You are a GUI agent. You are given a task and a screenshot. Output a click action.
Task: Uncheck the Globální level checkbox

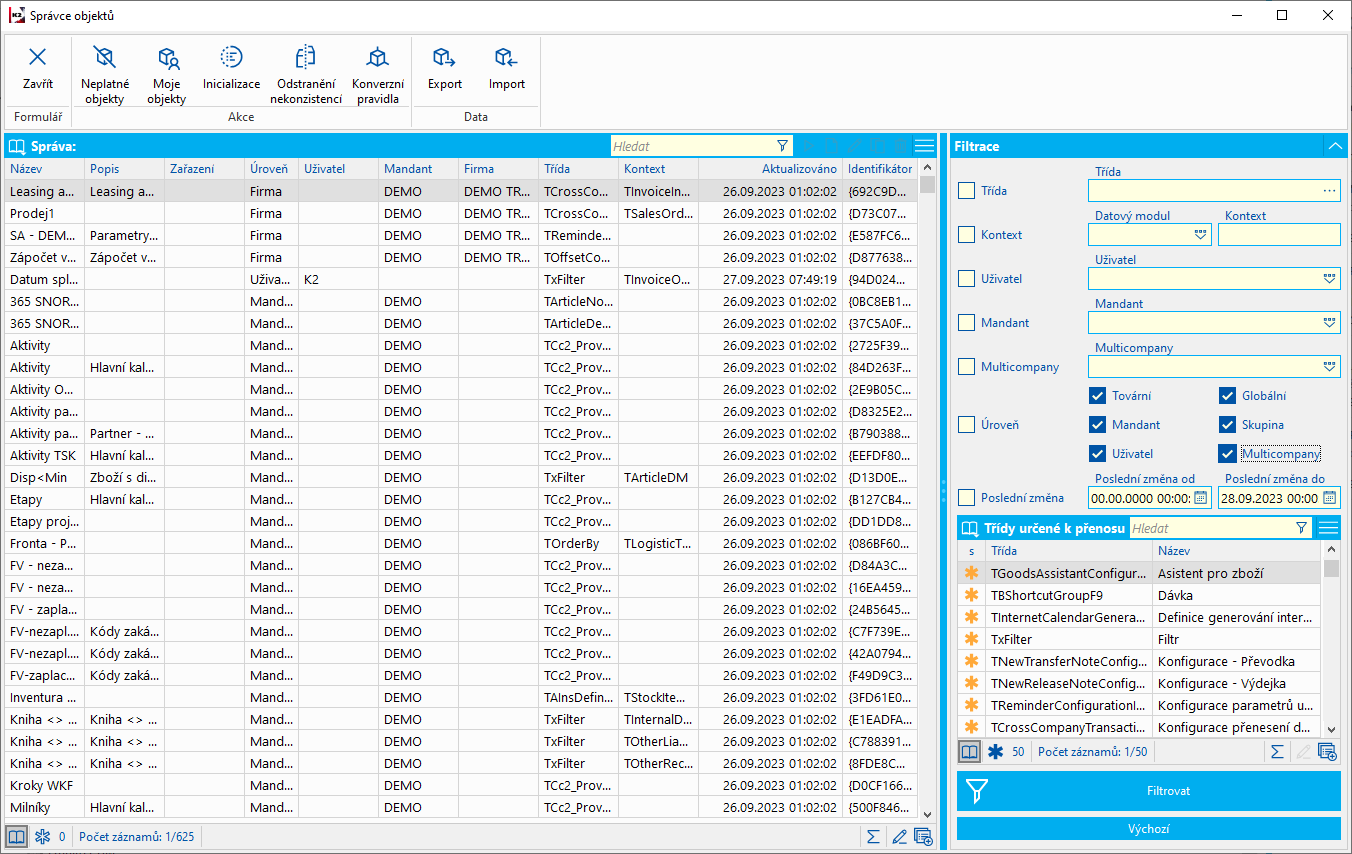[1228, 396]
